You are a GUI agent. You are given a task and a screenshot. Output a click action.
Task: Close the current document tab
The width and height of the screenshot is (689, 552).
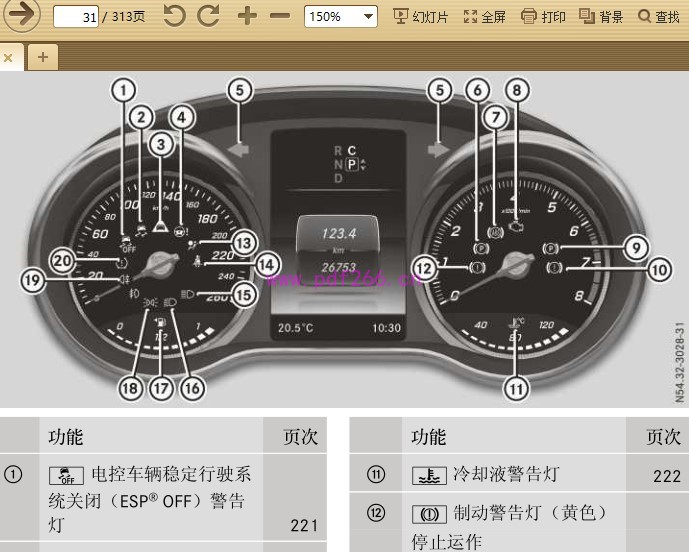click(8, 58)
